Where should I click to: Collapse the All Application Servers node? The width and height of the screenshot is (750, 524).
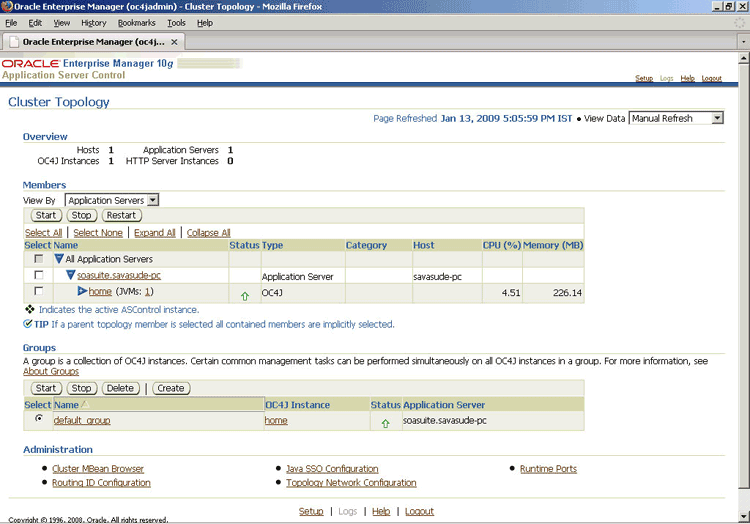[59, 259]
